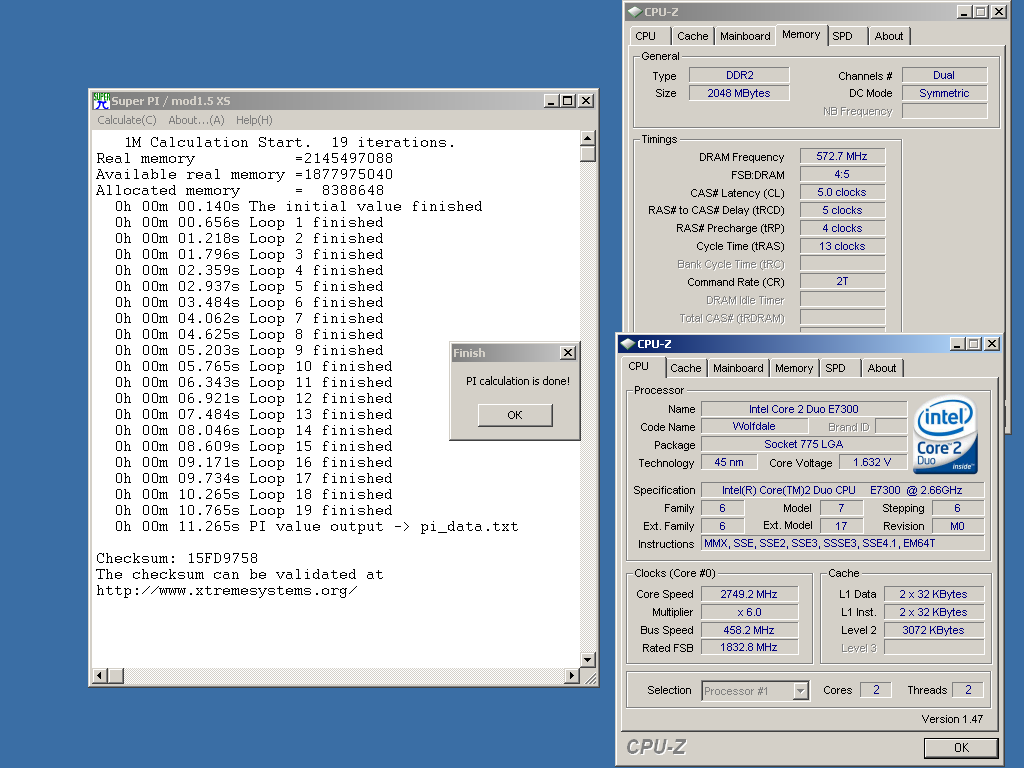This screenshot has height=768, width=1024.
Task: Click the Core Voltage value 1.632 V
Action: pyautogui.click(x=872, y=462)
